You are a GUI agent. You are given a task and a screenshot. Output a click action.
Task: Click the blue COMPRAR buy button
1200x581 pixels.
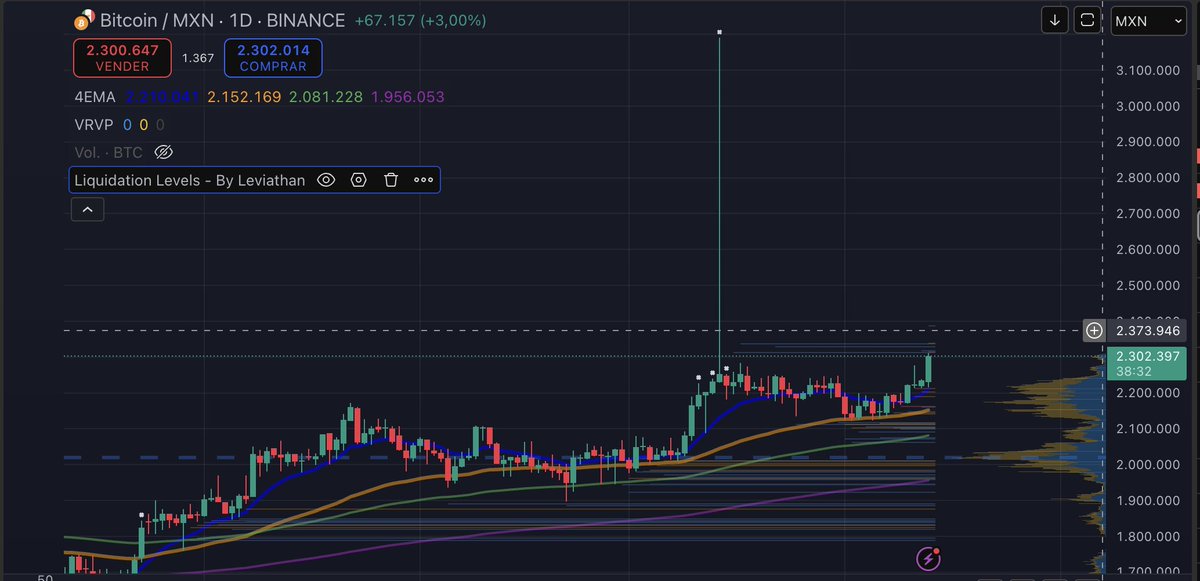(x=273, y=58)
